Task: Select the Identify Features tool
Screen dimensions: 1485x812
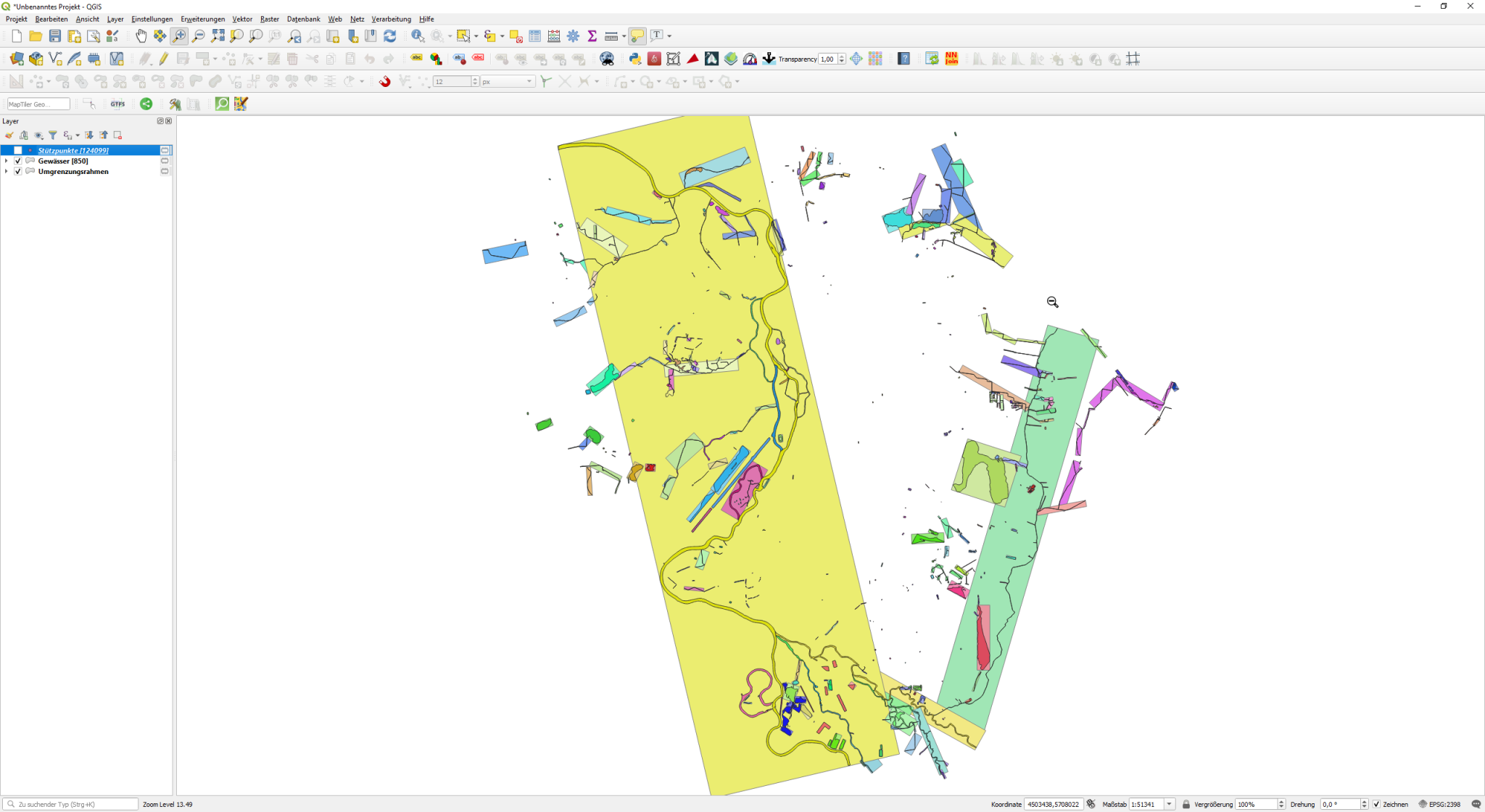Action: click(417, 36)
